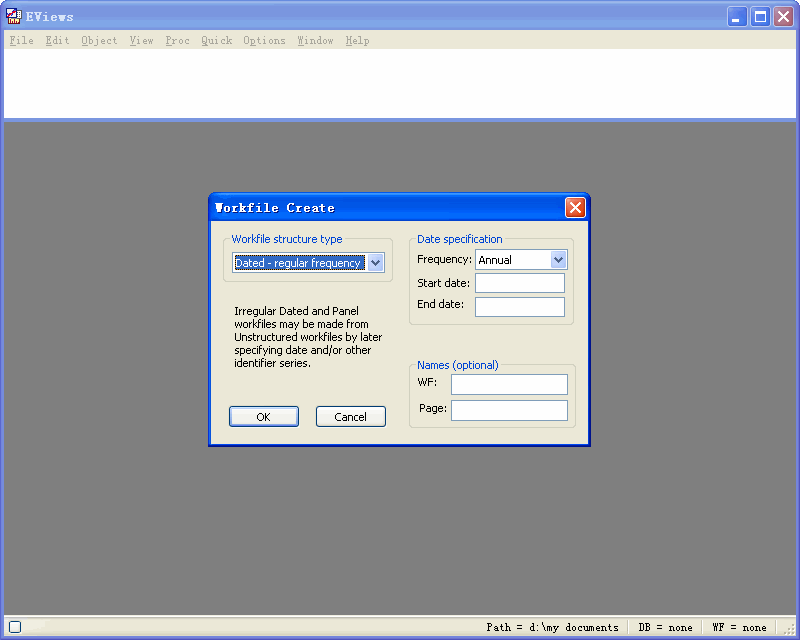Click the Path = d:\my documents status section
This screenshot has width=800, height=640.
pos(553,627)
